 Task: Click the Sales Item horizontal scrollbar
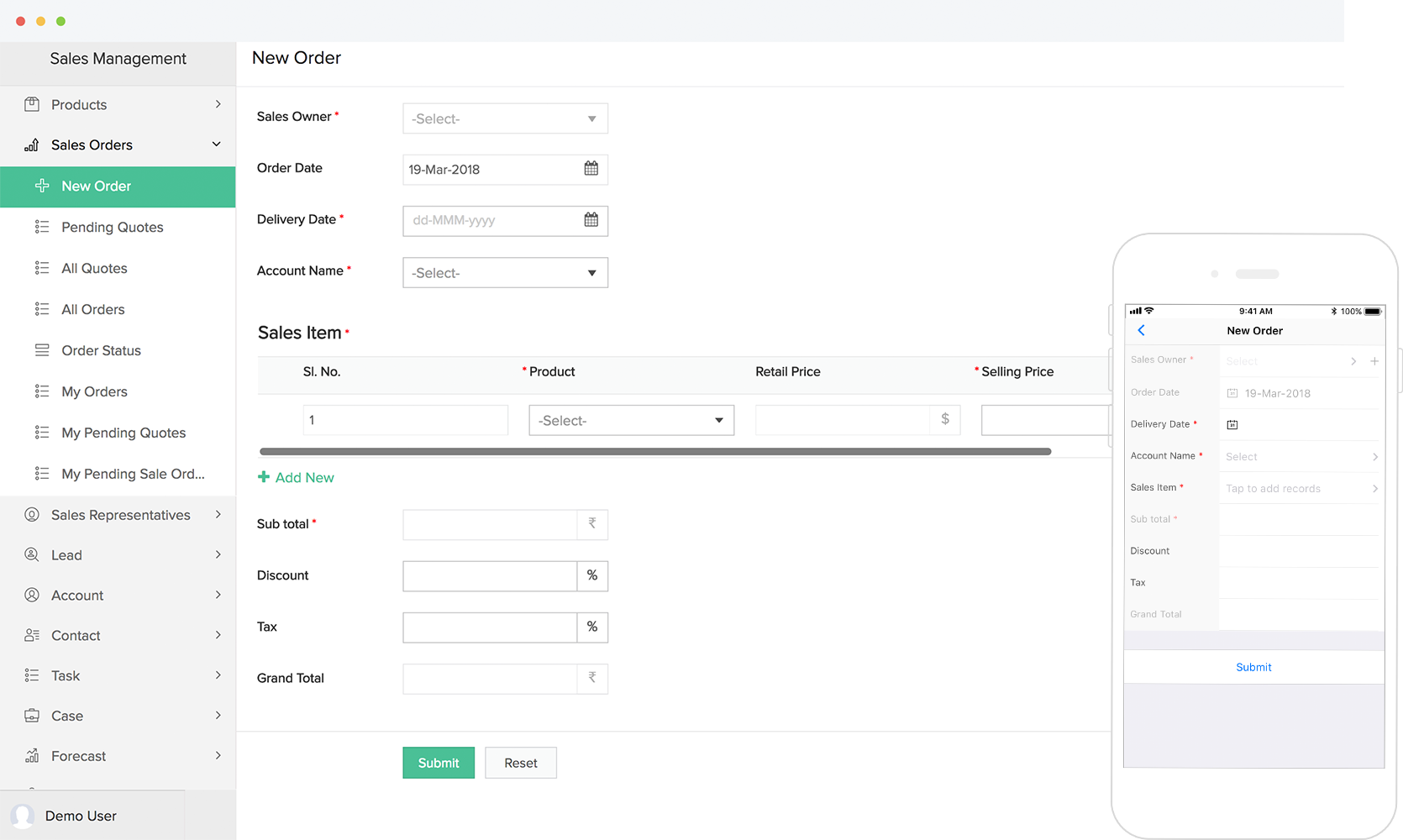tap(655, 452)
